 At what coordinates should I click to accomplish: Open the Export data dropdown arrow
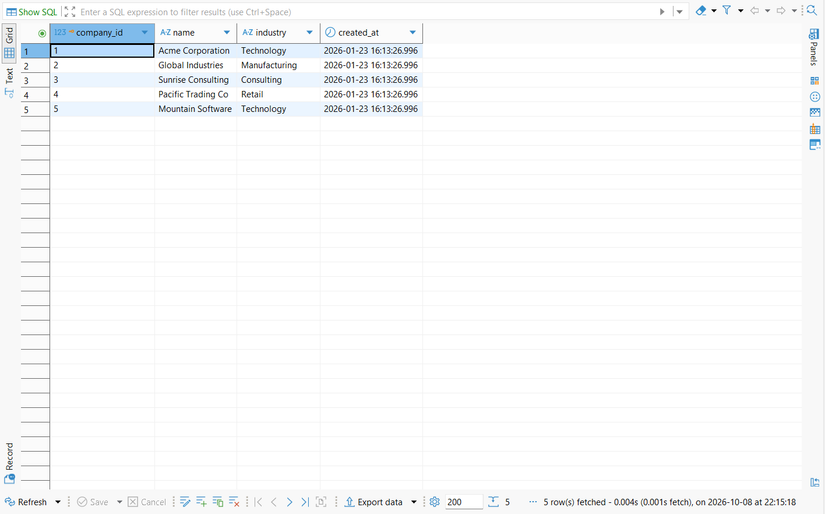click(x=414, y=502)
